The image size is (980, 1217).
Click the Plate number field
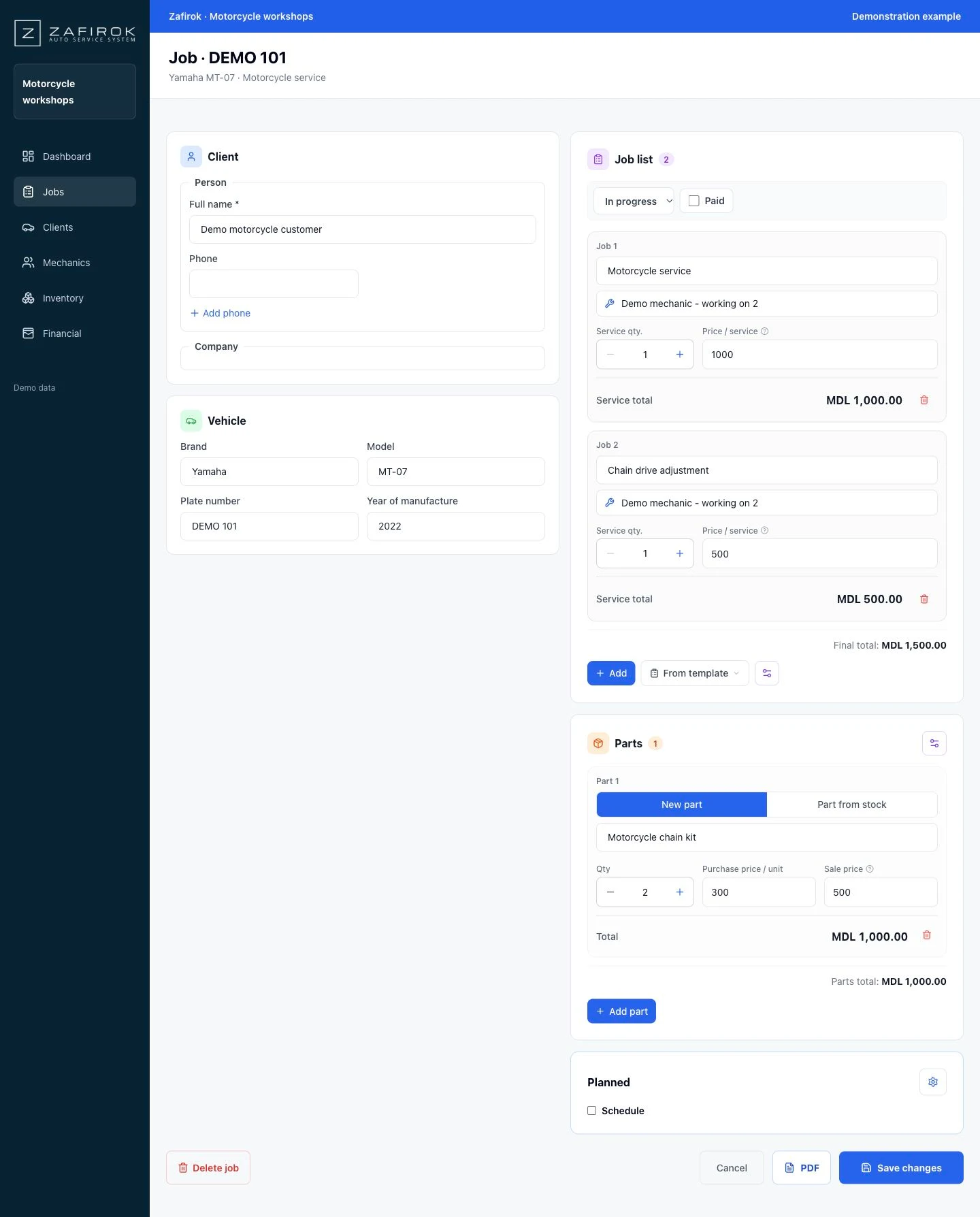(269, 526)
